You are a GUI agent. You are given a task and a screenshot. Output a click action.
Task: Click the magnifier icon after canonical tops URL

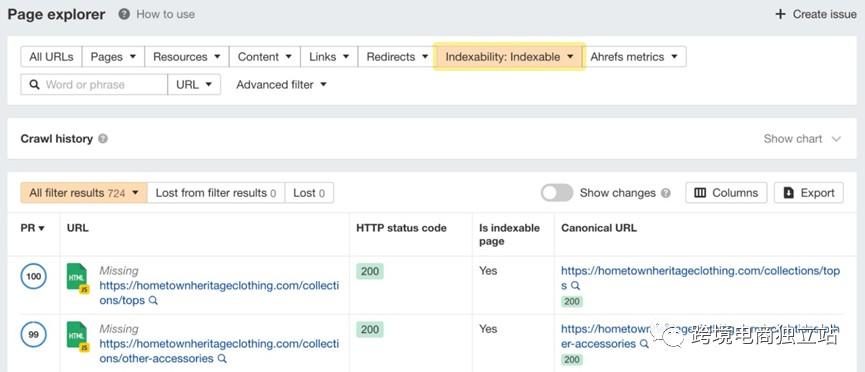click(575, 286)
